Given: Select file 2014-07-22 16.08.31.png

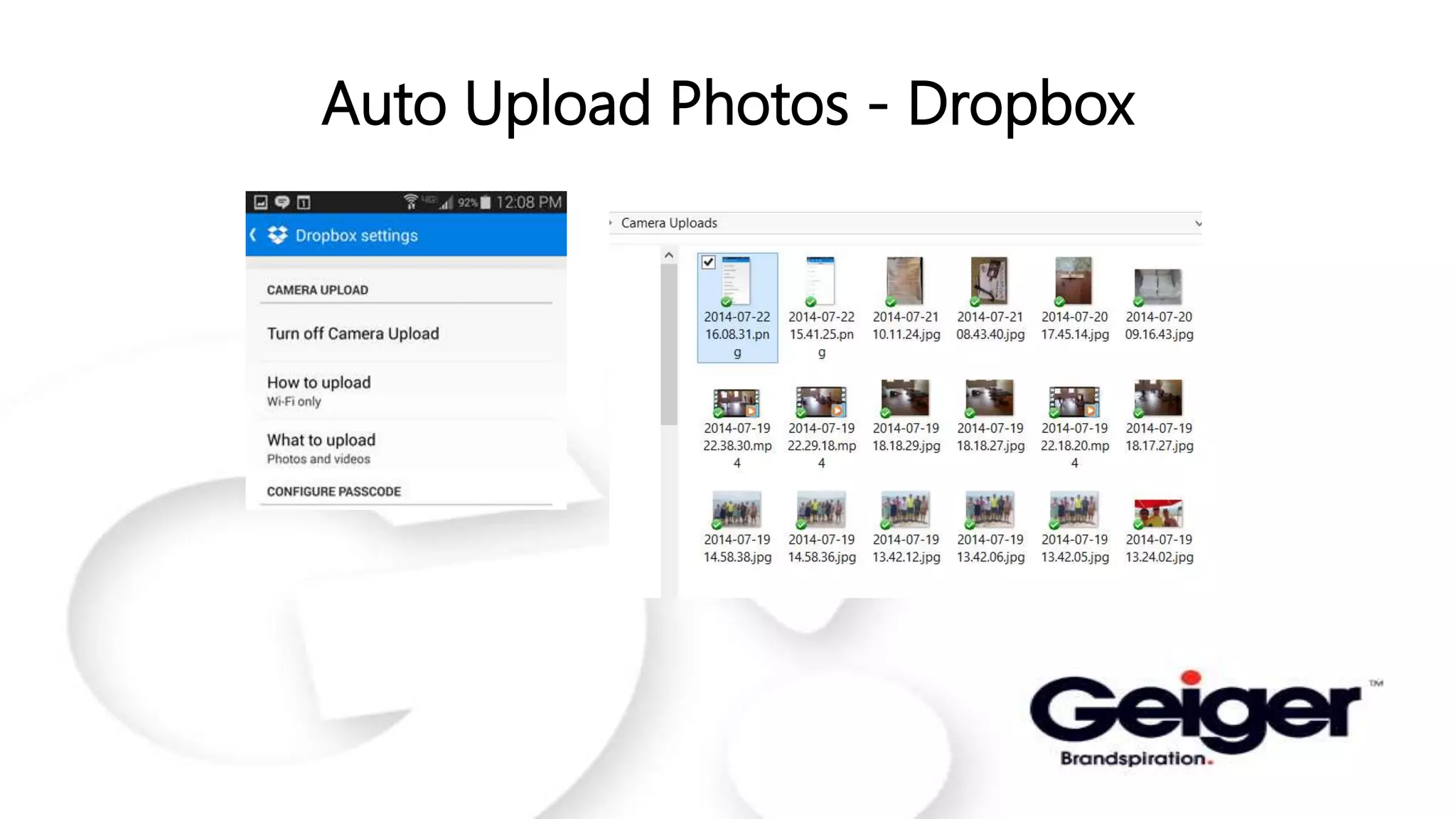Looking at the screenshot, I should point(737,308).
